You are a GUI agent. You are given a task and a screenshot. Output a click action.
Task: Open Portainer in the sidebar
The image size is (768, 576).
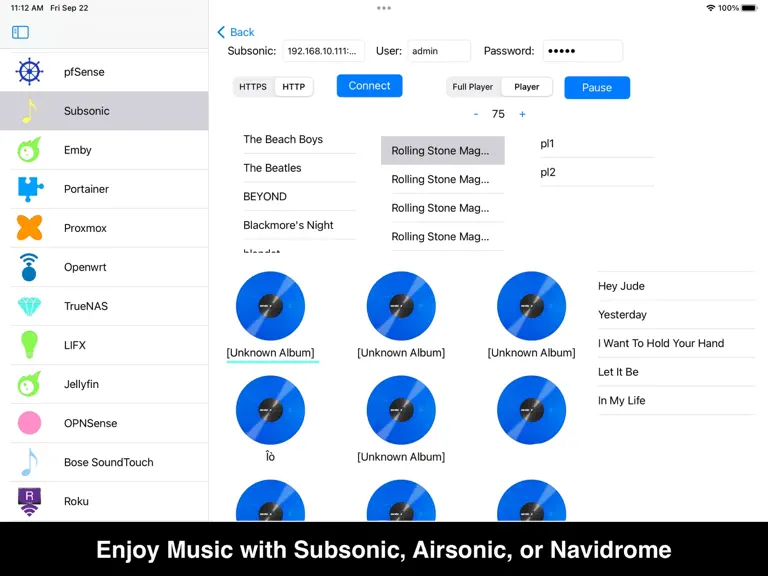[104, 189]
